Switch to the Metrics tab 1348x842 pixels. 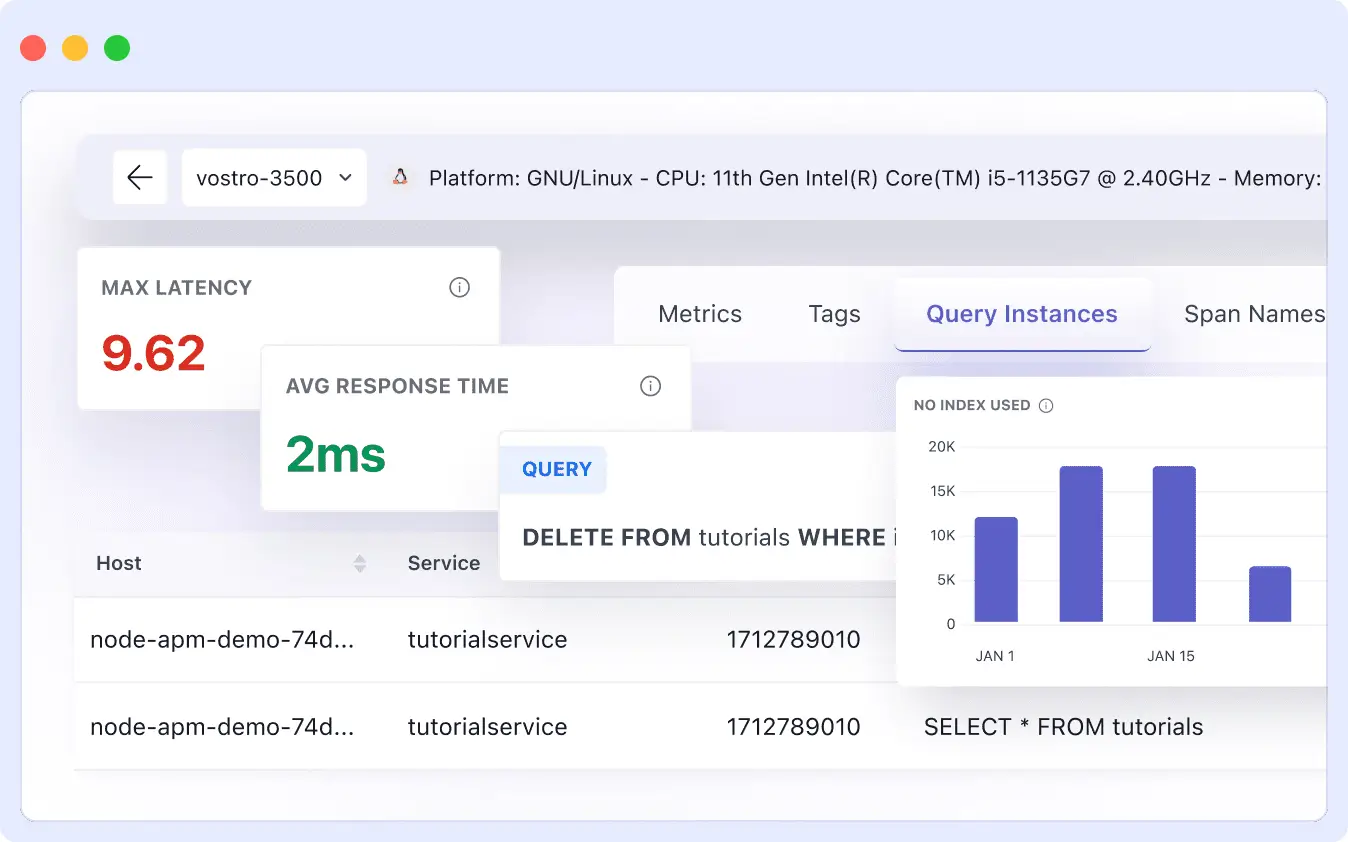point(699,313)
